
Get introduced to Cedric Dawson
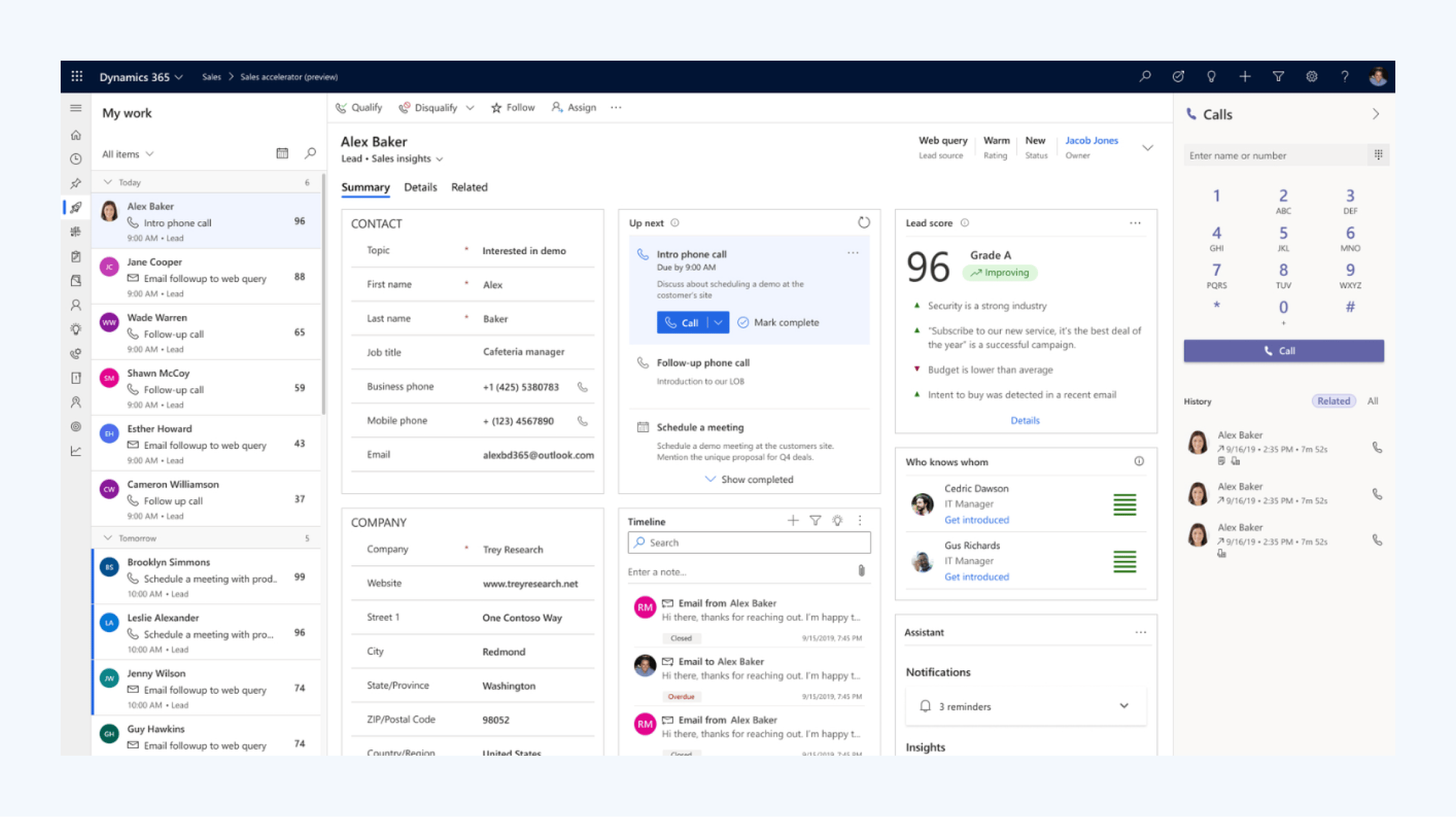[x=976, y=520]
